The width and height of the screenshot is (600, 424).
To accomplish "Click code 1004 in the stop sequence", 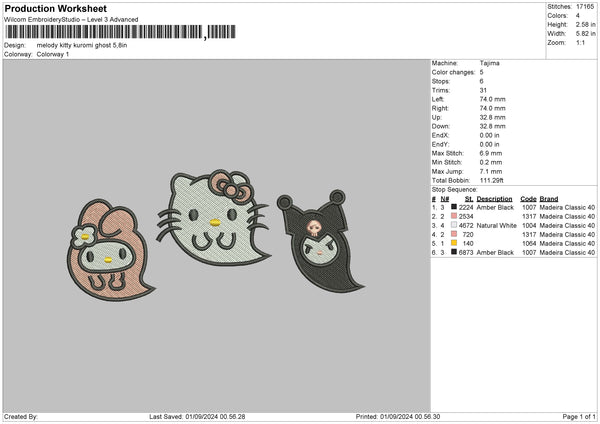I will click(529, 226).
